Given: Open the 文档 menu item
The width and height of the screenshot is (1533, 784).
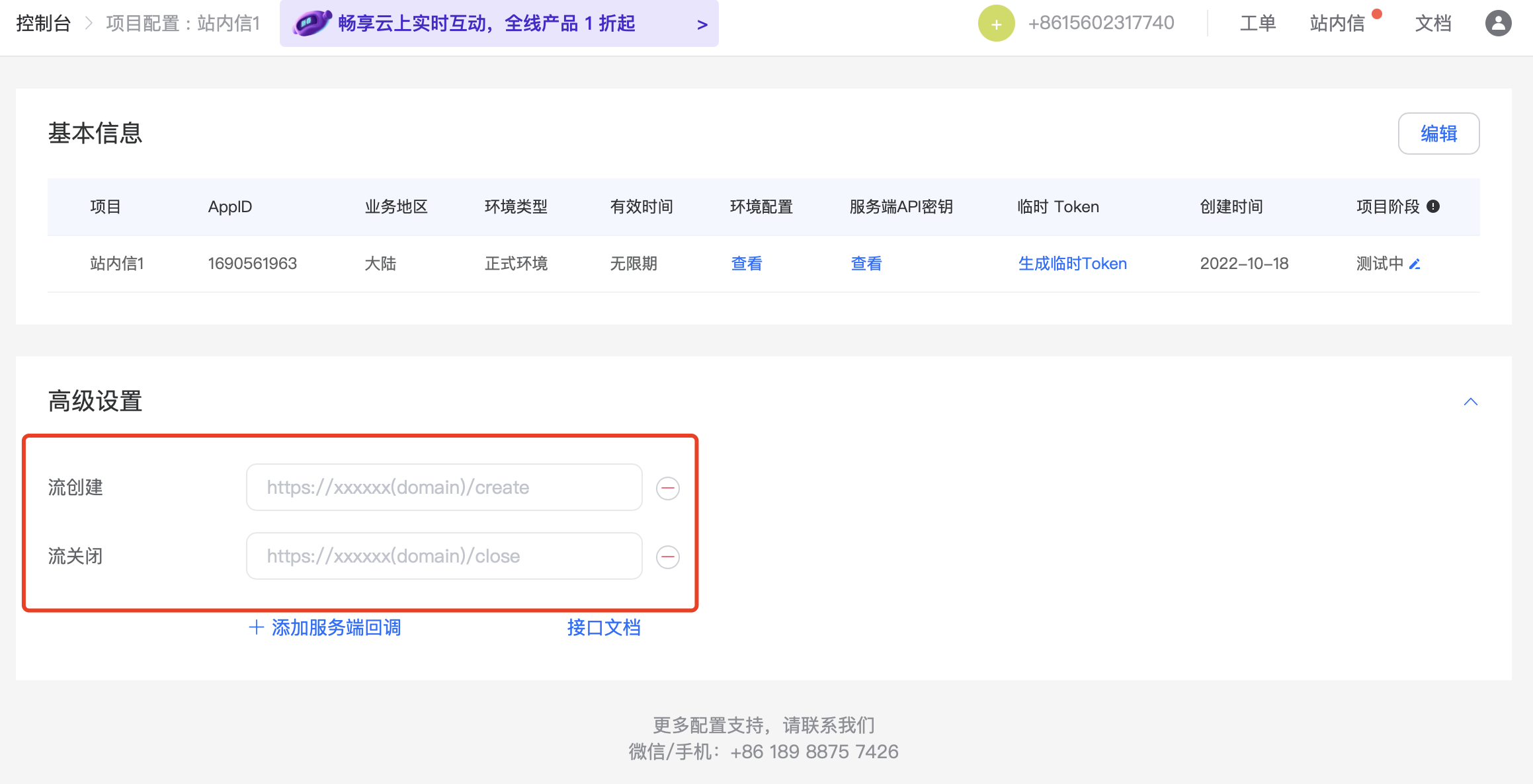Looking at the screenshot, I should pos(1432,24).
